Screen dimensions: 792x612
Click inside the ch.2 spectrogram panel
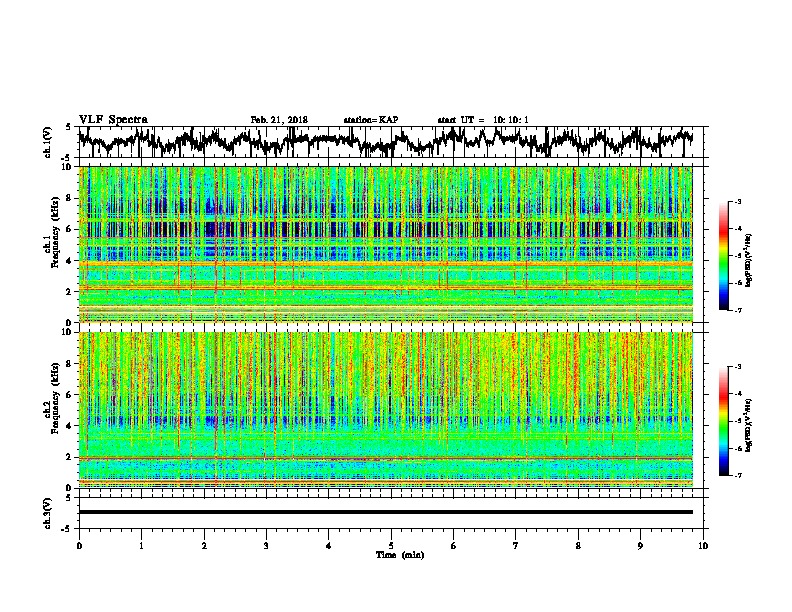tap(386, 410)
